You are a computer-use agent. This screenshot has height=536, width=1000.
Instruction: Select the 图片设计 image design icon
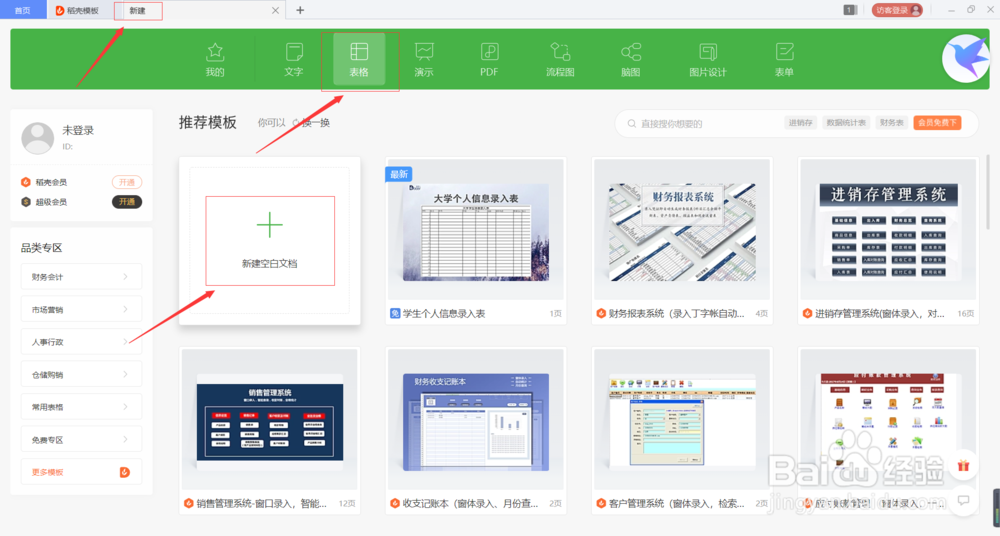point(708,52)
